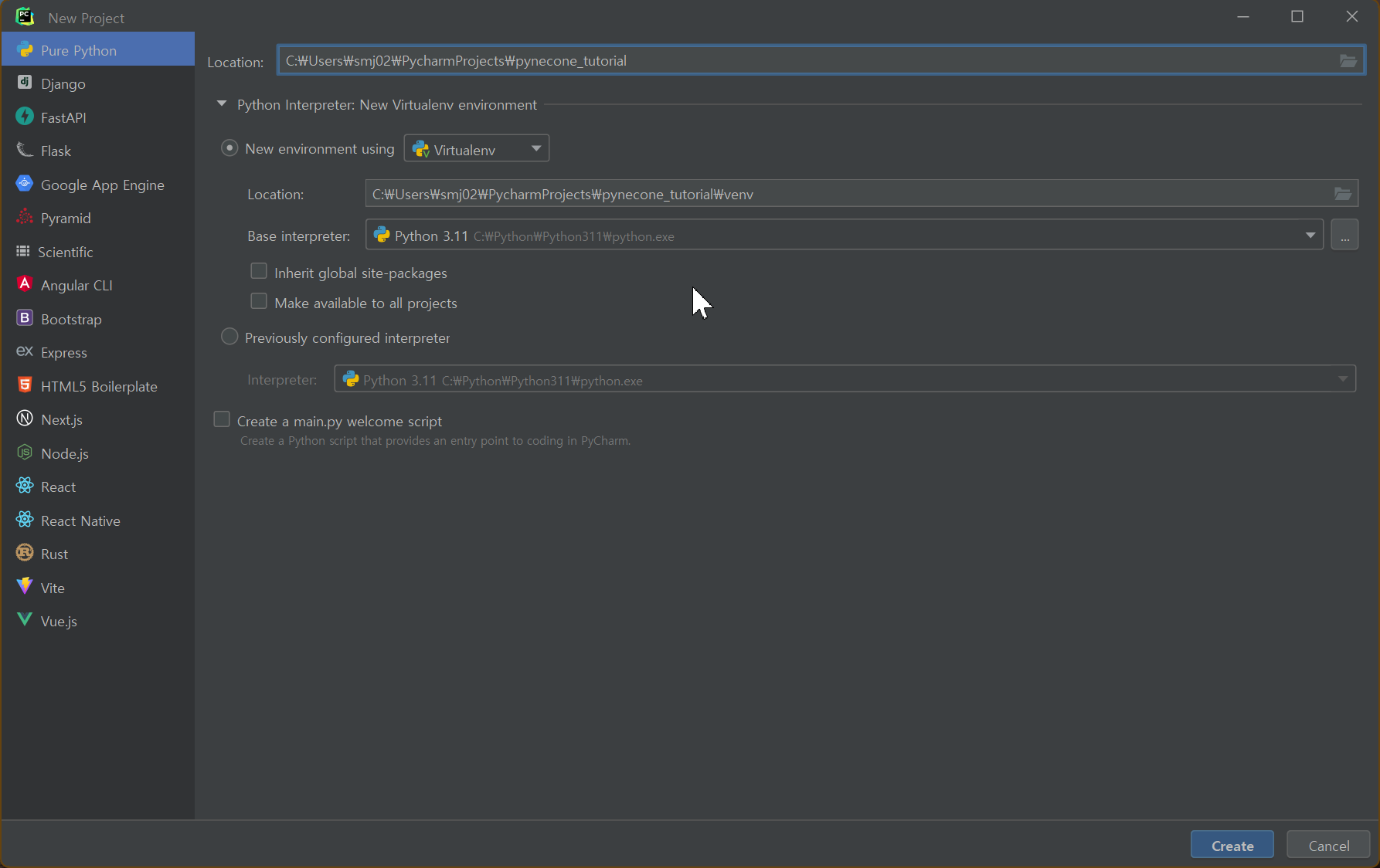Click the Next.js N icon

(x=25, y=419)
